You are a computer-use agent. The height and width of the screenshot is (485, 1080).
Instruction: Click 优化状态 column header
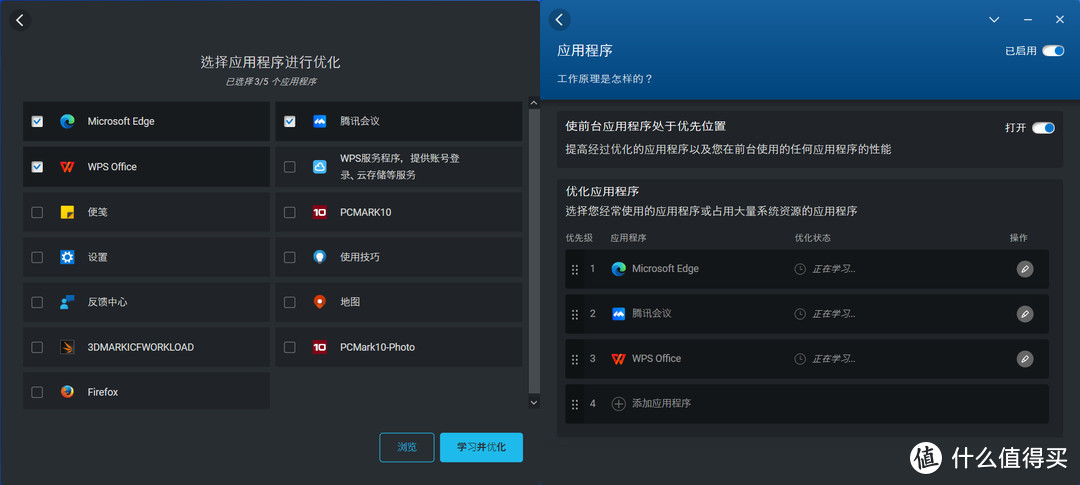pos(813,238)
